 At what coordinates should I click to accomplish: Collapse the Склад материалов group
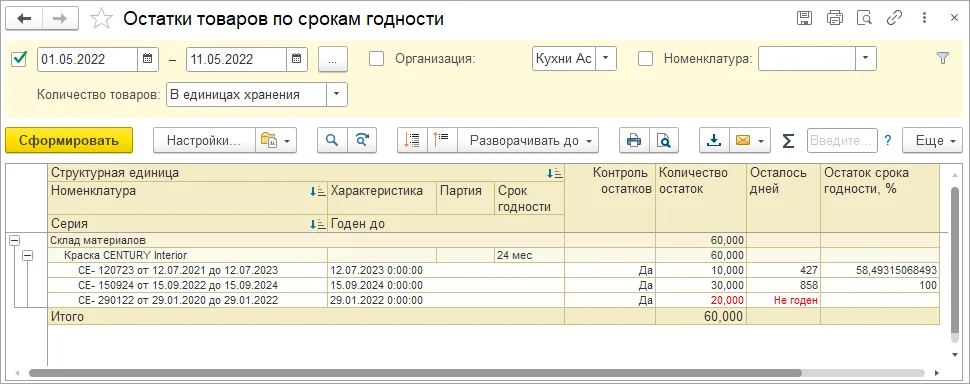tap(15, 241)
